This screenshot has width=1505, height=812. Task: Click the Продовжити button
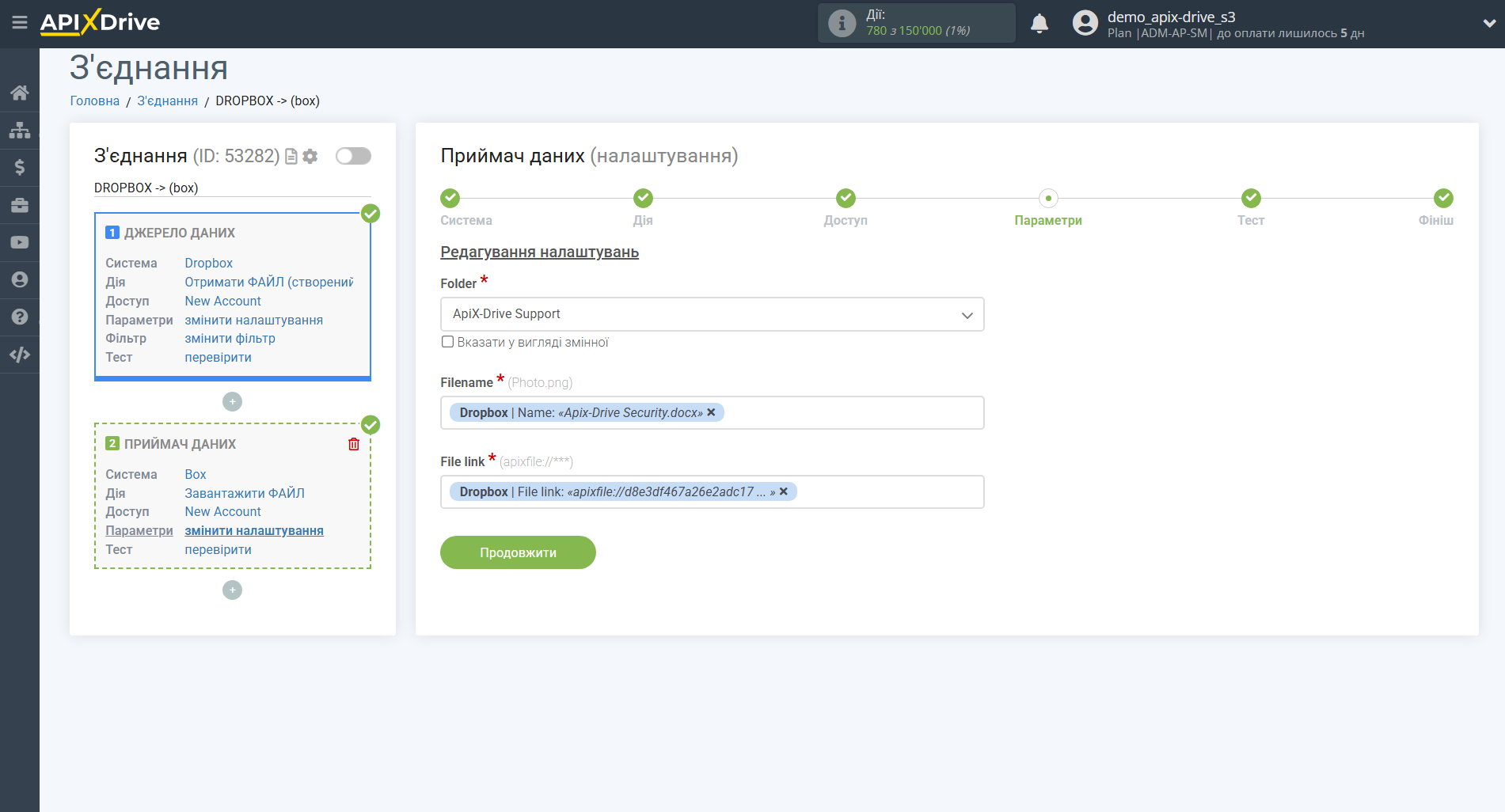[518, 552]
